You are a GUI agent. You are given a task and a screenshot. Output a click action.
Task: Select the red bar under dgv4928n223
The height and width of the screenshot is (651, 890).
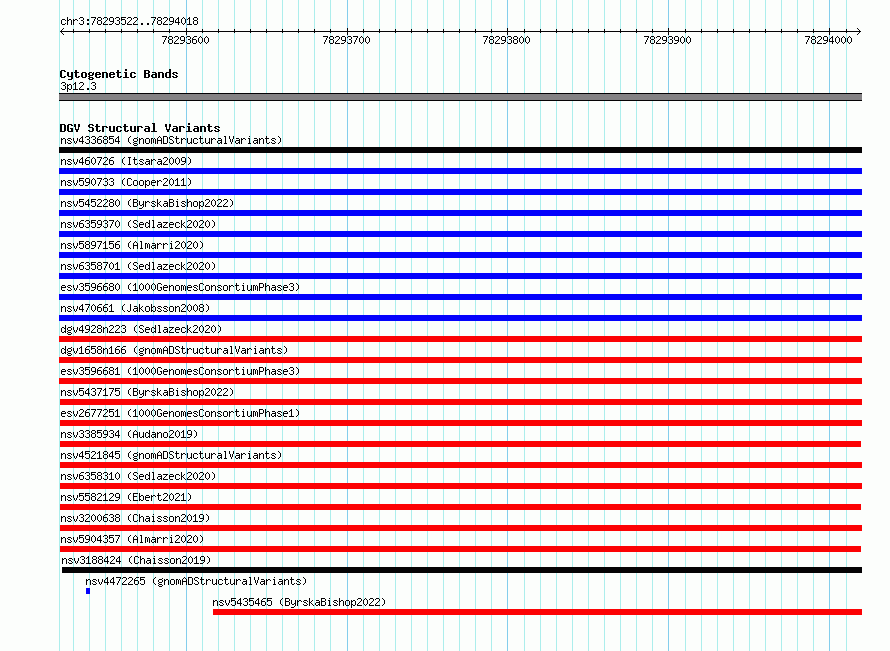point(460,339)
